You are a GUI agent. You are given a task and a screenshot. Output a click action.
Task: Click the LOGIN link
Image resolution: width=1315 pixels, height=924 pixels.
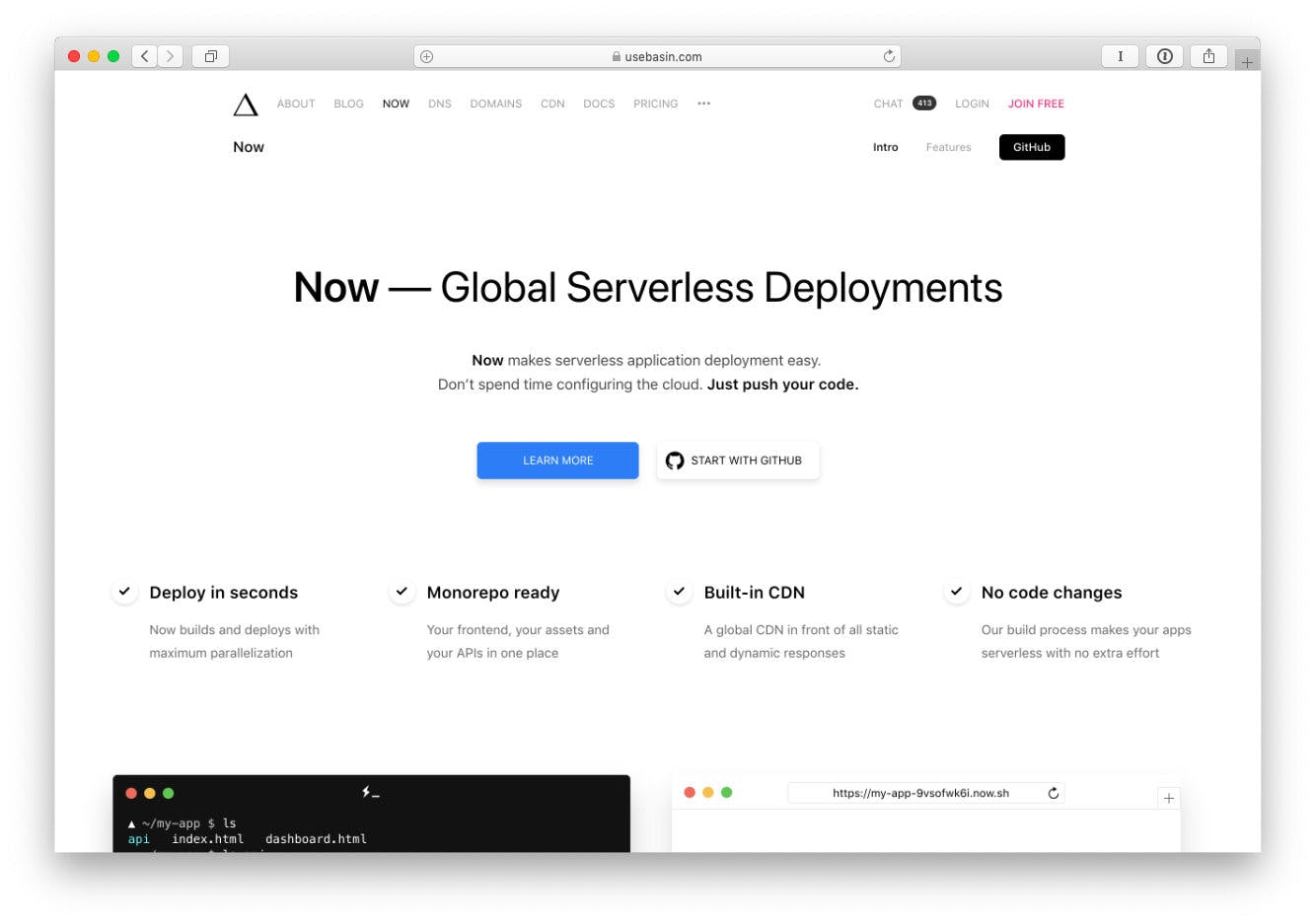[972, 104]
